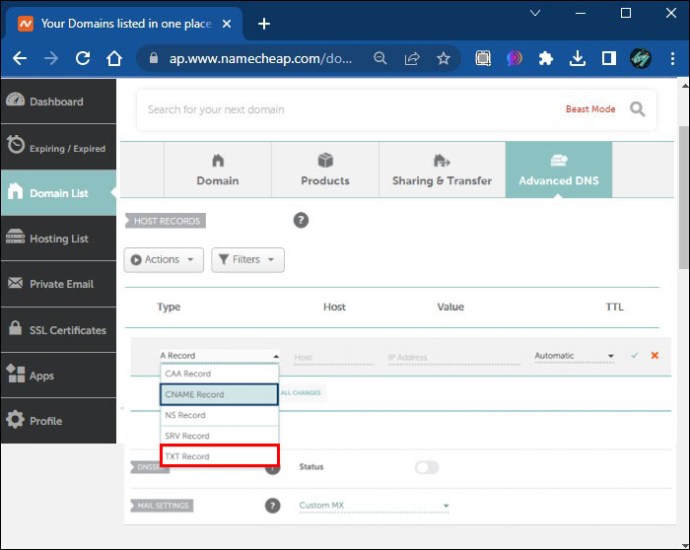Go to Hosting List in sidebar
Screen dimensions: 690x550
(58, 239)
